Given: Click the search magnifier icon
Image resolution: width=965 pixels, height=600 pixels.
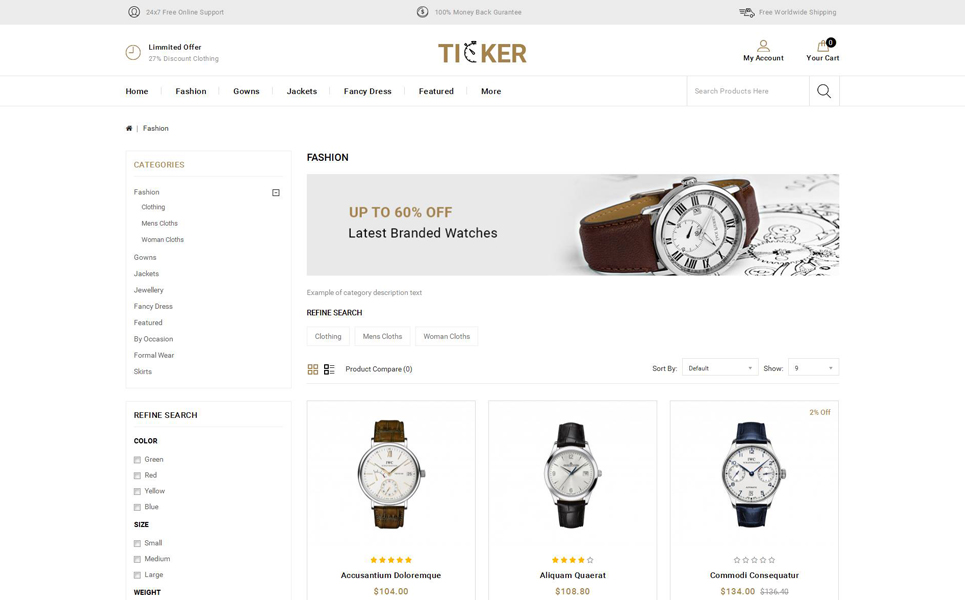Looking at the screenshot, I should 824,91.
